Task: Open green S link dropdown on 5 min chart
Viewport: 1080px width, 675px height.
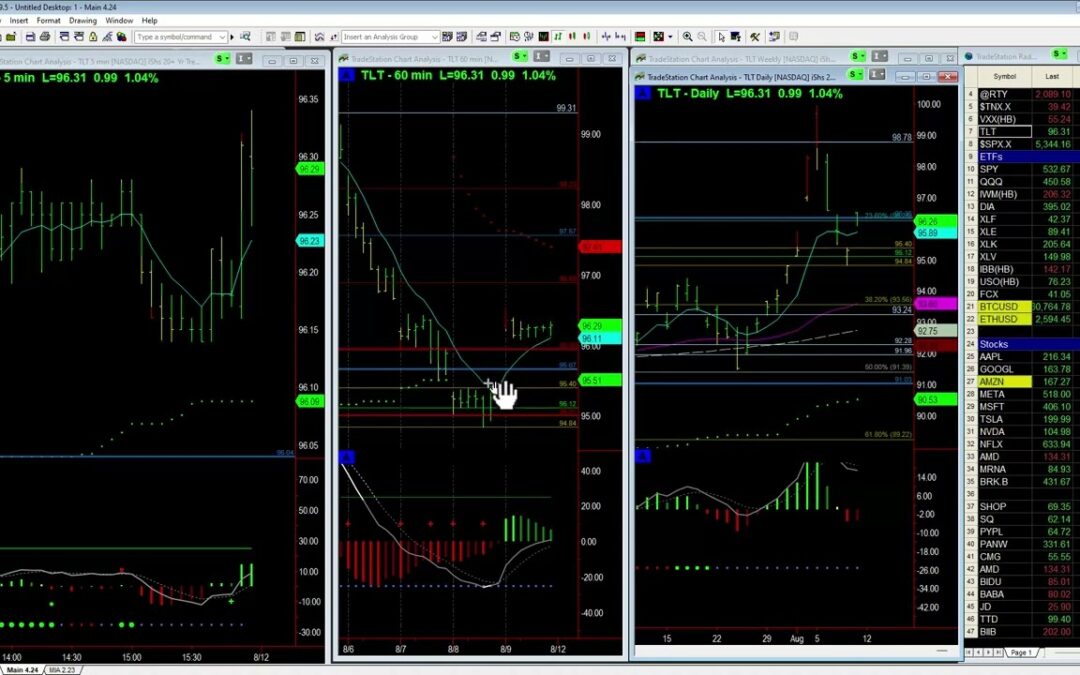Action: pyautogui.click(x=222, y=59)
